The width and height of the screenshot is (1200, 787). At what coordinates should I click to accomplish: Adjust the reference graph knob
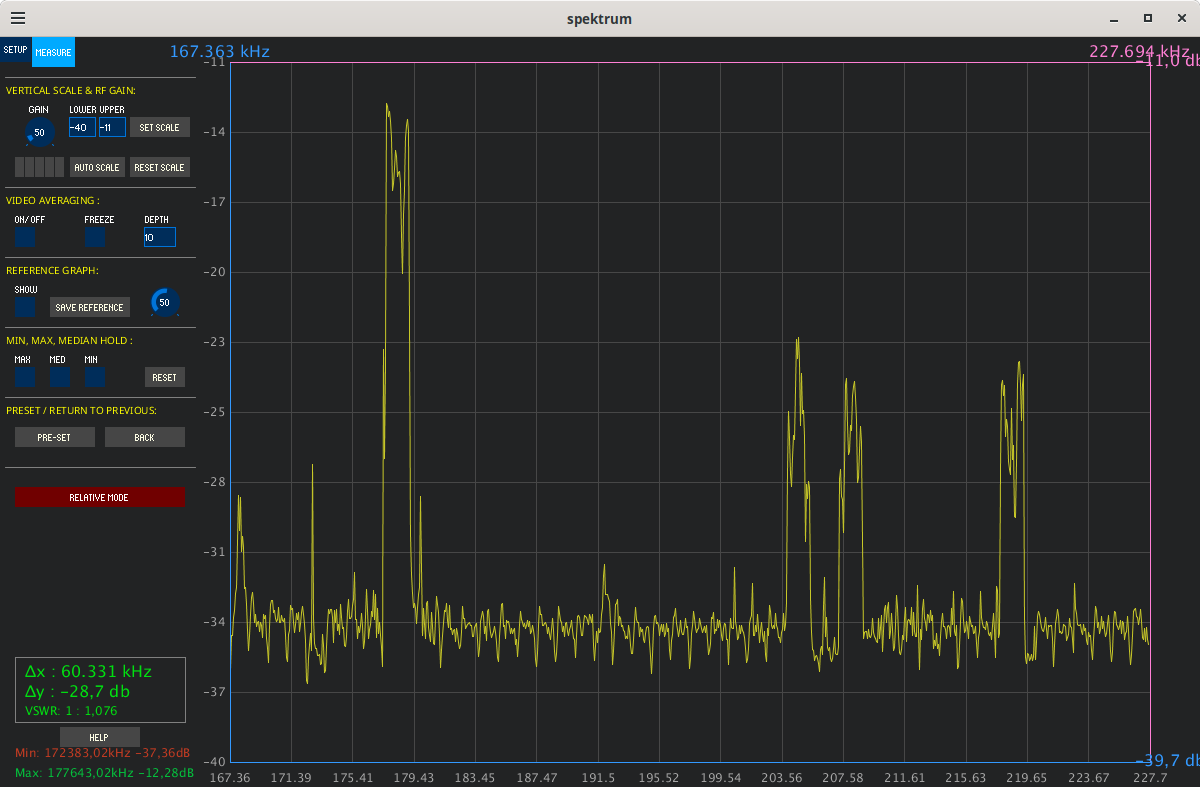coord(164,302)
